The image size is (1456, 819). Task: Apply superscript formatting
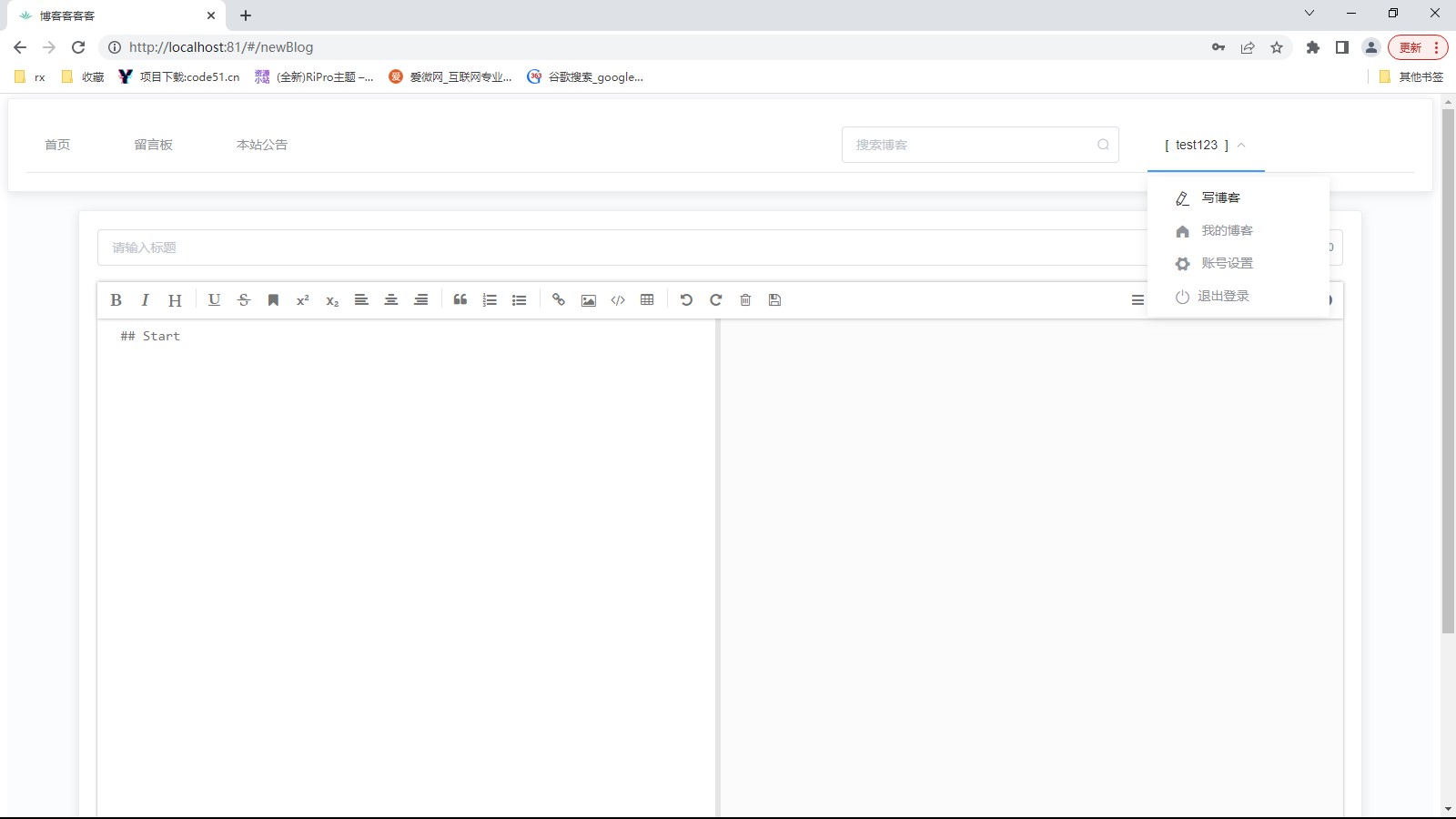point(303,300)
